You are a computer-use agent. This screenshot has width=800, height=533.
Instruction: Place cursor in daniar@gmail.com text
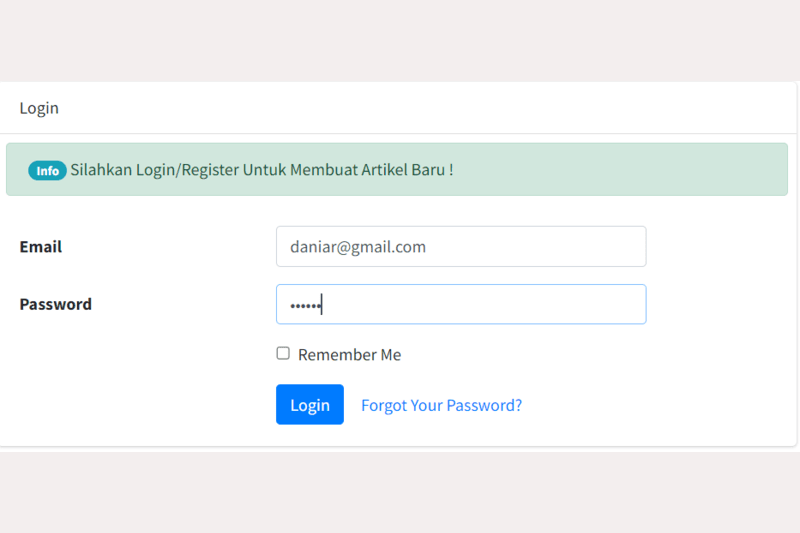358,247
